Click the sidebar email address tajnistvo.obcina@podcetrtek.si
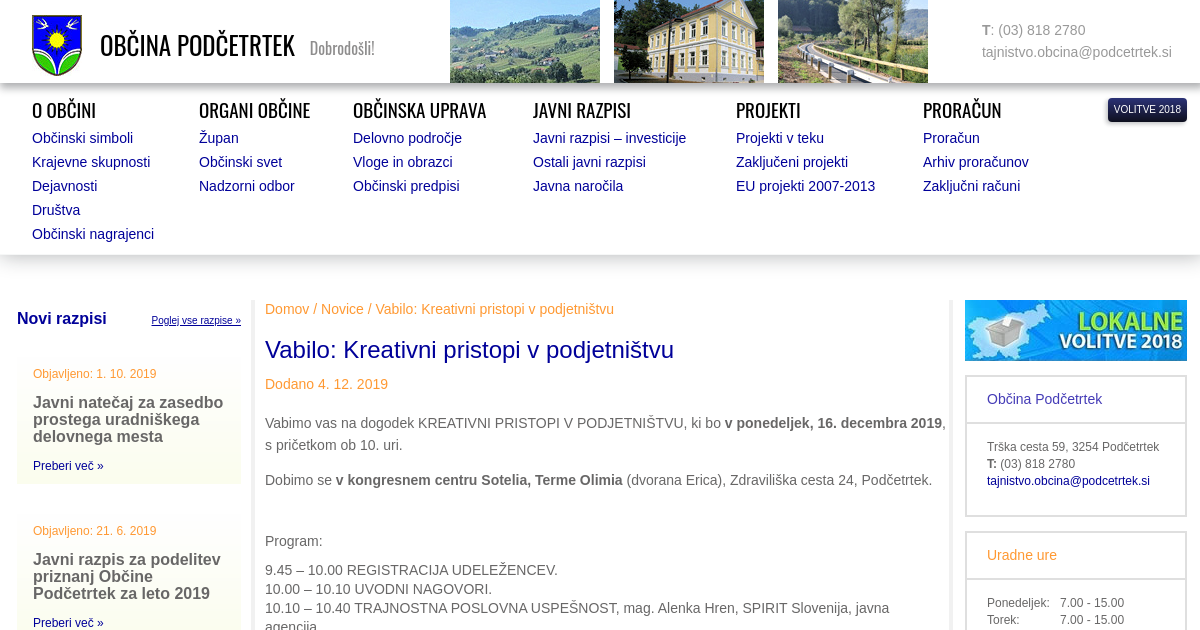This screenshot has height=630, width=1200. point(1068,481)
